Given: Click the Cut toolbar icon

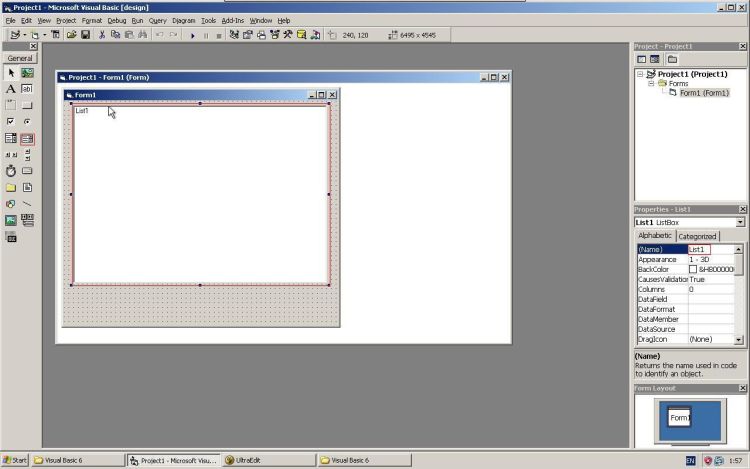Looking at the screenshot, I should pyautogui.click(x=101, y=35).
